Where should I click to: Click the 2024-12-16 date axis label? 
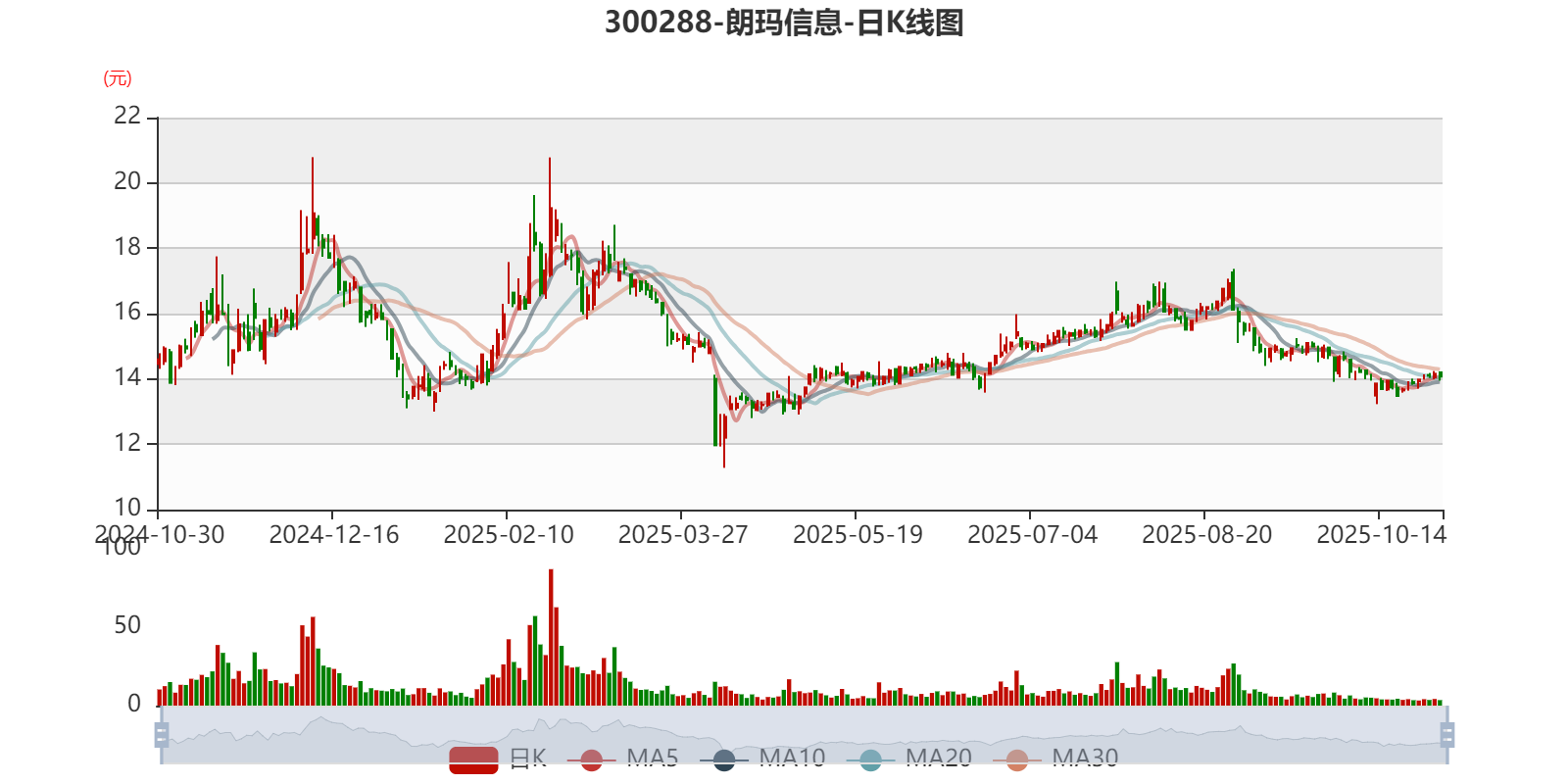coord(334,535)
